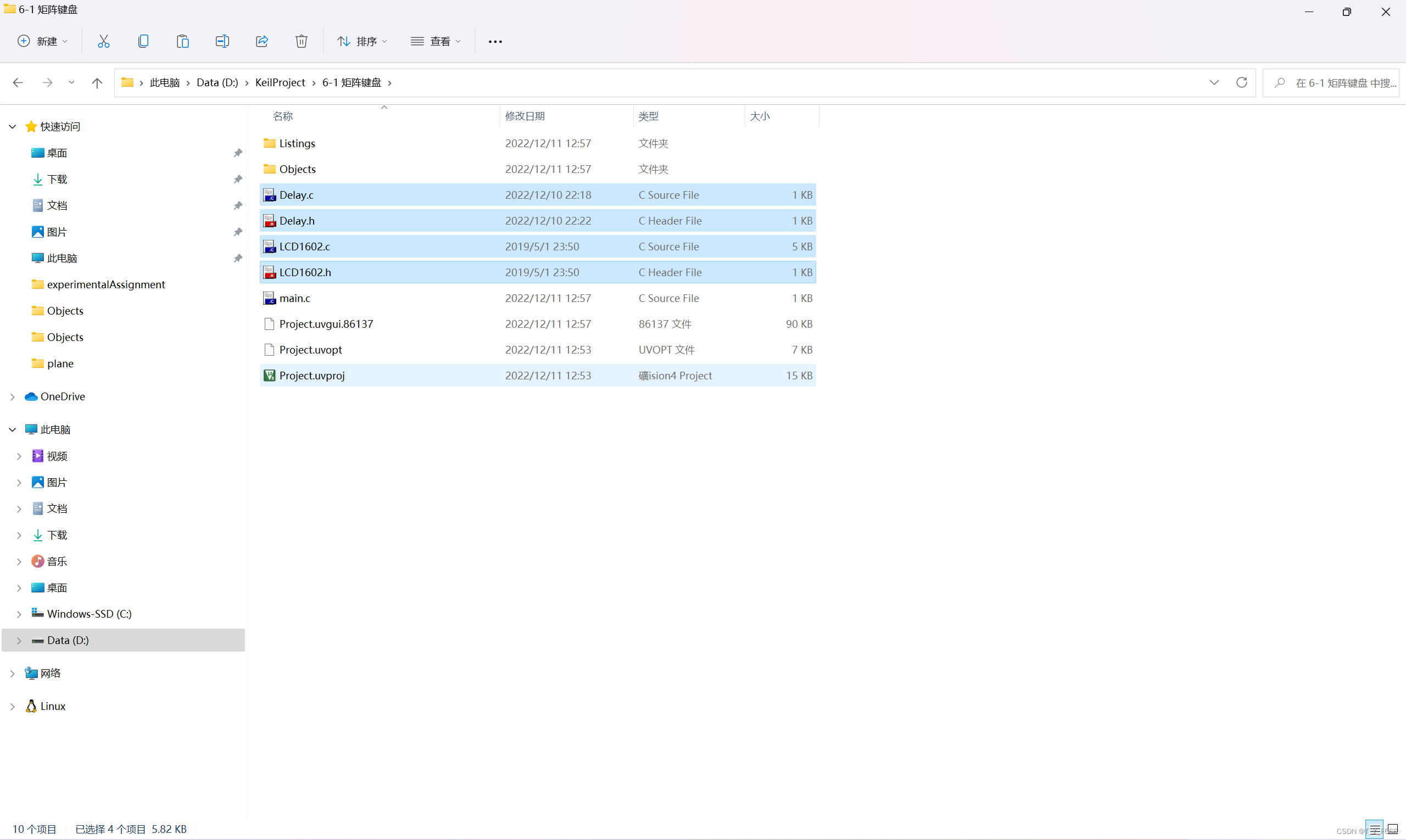Click the Project.uvopt file icon
Image resolution: width=1406 pixels, height=840 pixels.
coord(270,350)
